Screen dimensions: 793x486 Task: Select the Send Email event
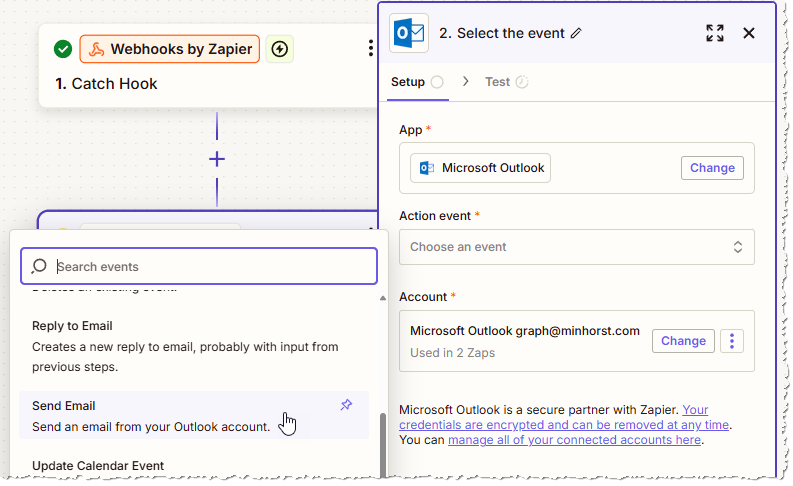coord(150,415)
